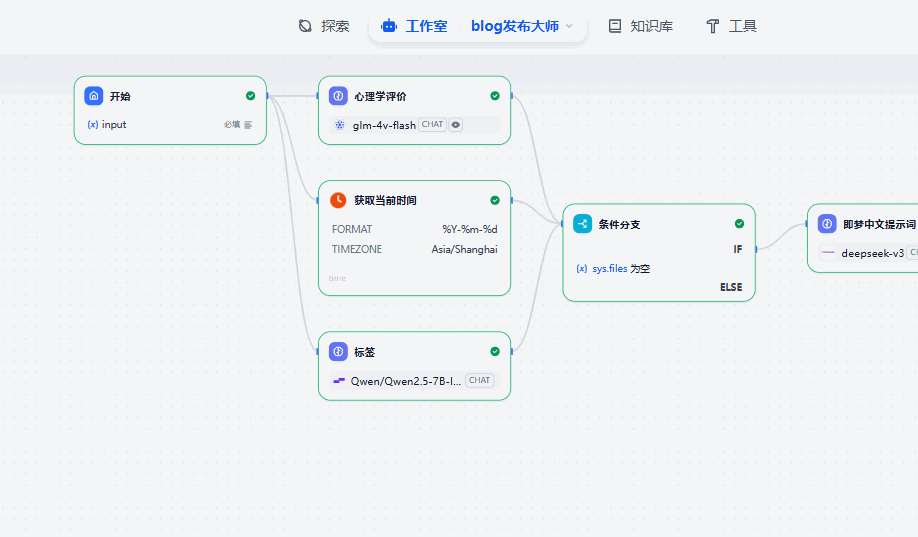Click the home icon on the 开始 node

click(x=94, y=96)
